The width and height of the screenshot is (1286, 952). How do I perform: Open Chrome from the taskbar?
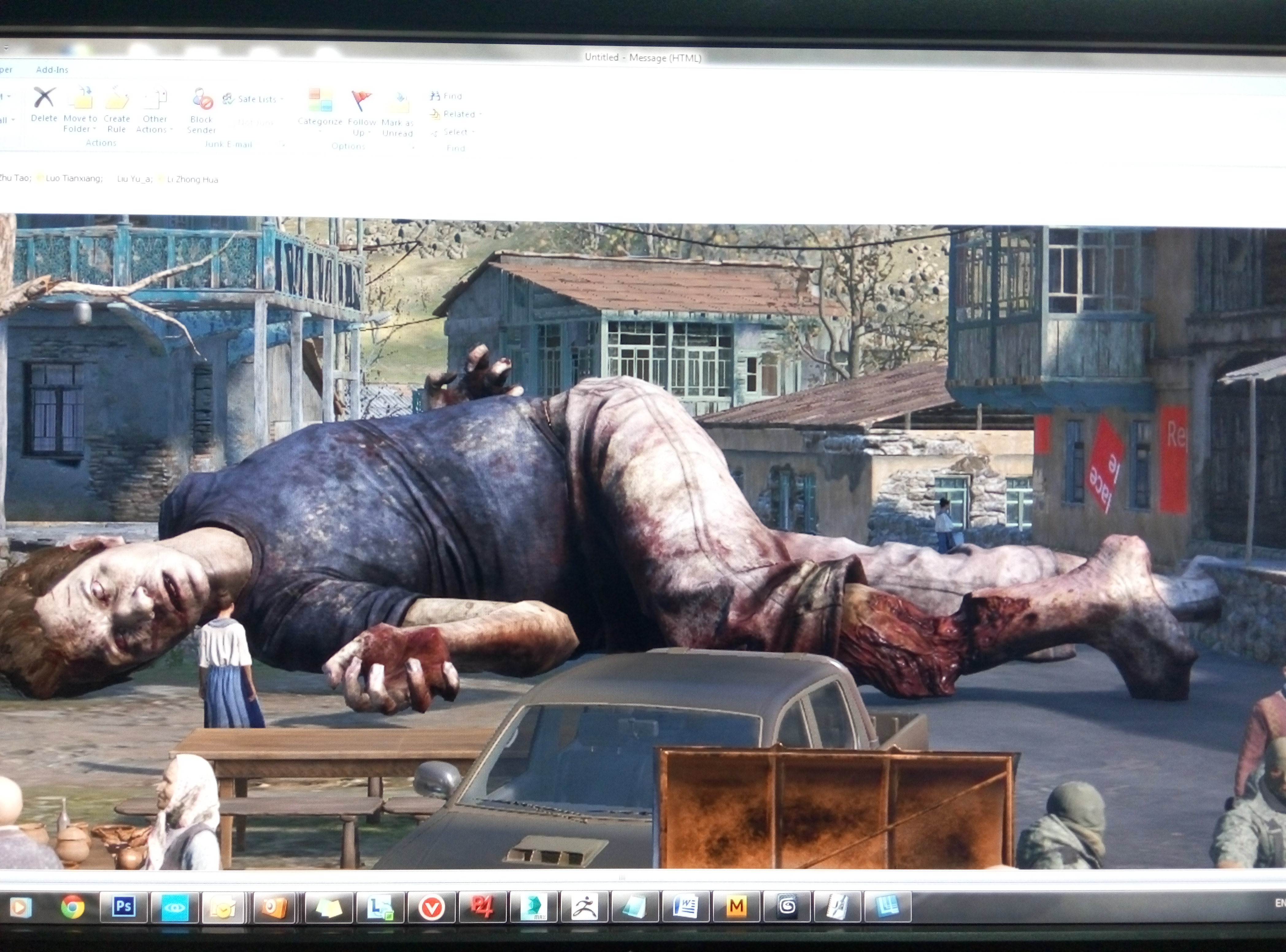coord(73,907)
